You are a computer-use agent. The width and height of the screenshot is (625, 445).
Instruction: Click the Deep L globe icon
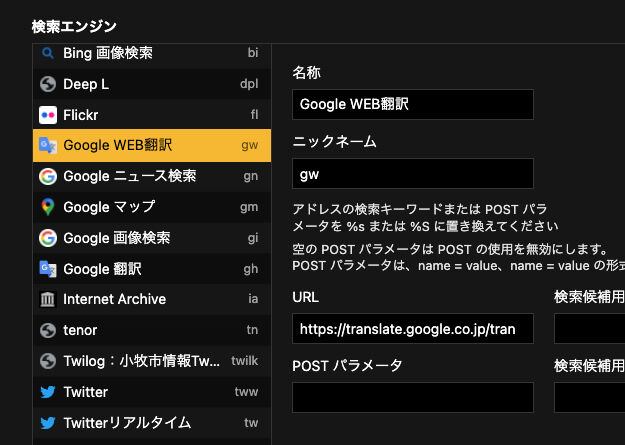tap(48, 84)
